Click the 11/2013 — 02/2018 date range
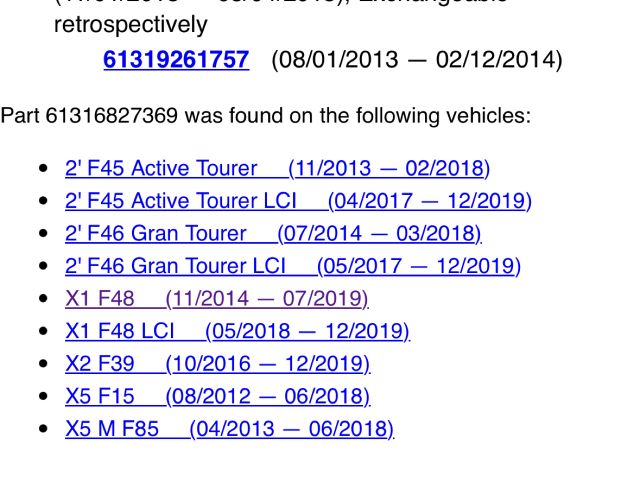This screenshot has height=480, width=640. tap(388, 168)
